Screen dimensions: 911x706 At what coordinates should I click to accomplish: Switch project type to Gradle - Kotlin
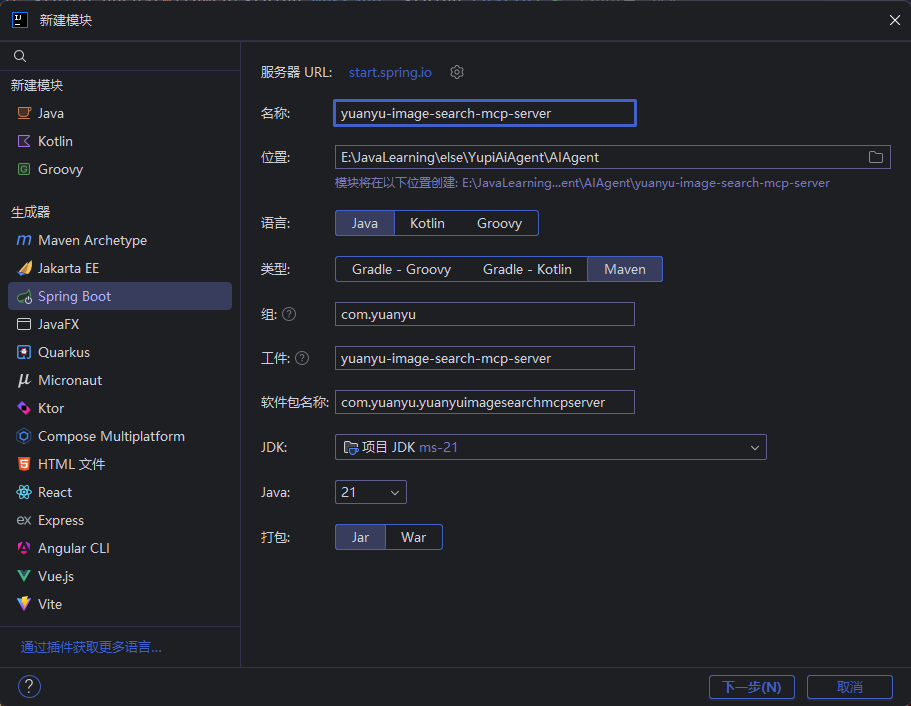tap(527, 269)
